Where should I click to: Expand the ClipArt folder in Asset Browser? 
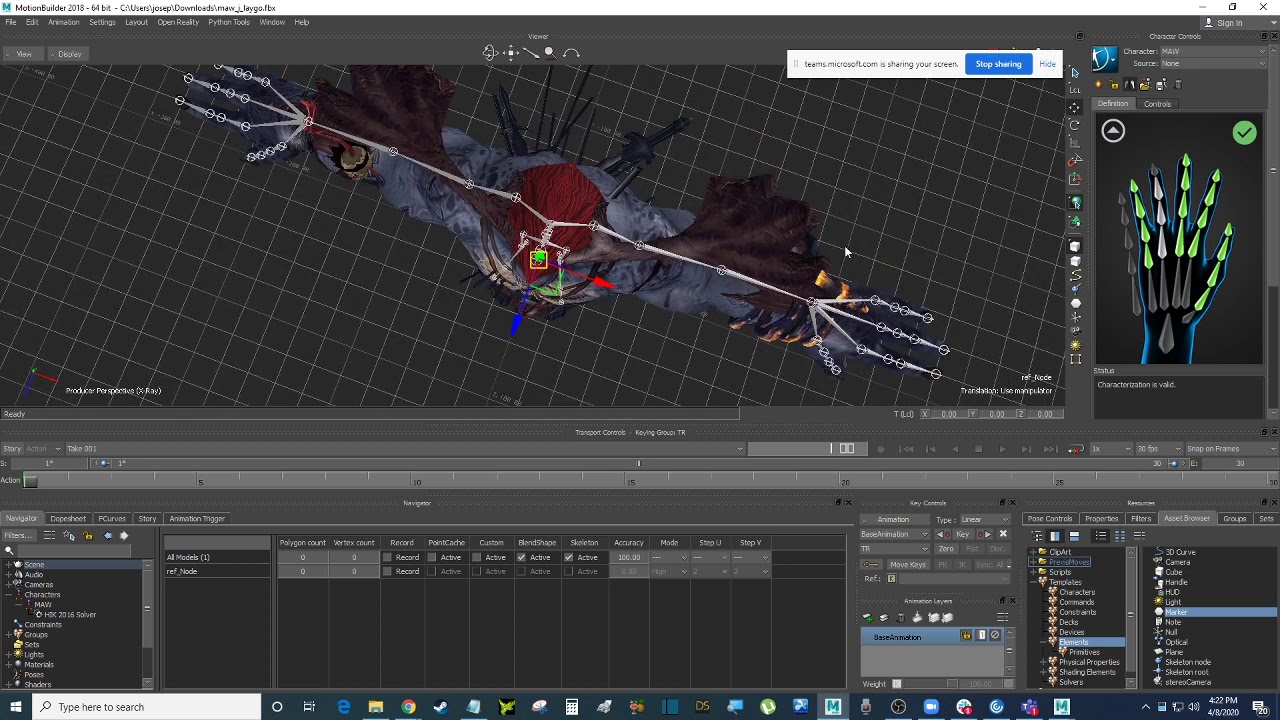pos(1033,552)
